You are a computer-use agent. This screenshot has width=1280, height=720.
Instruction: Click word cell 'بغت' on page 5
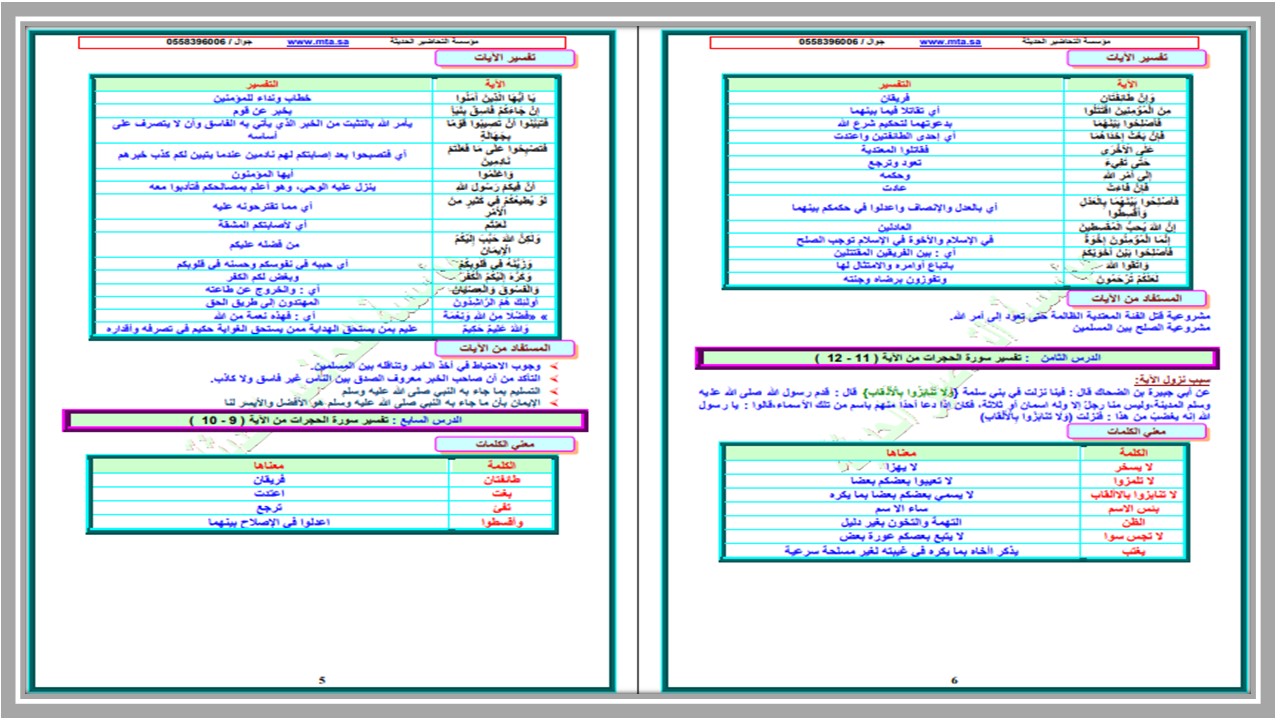pos(503,493)
